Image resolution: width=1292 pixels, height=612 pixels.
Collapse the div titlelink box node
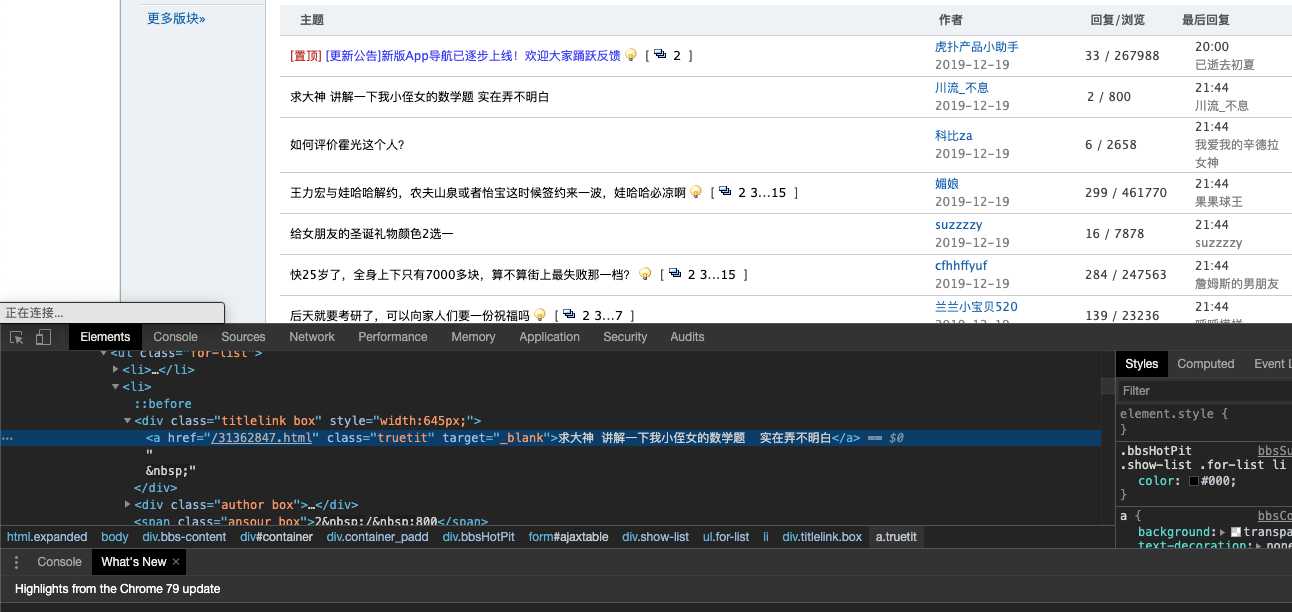(x=127, y=421)
